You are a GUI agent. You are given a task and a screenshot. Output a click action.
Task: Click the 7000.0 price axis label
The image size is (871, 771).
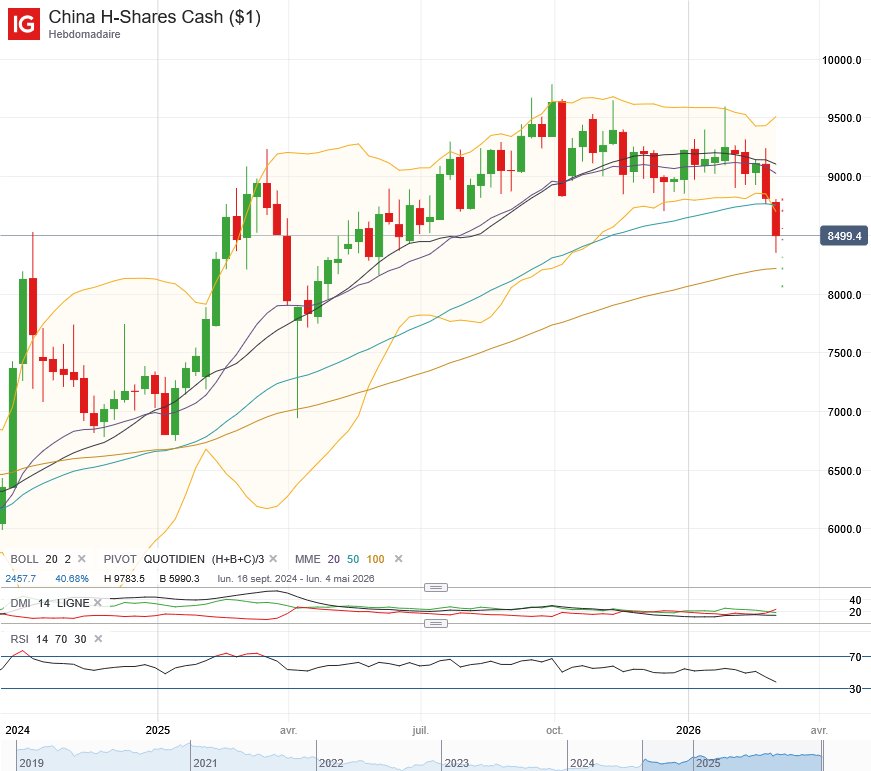[x=844, y=412]
